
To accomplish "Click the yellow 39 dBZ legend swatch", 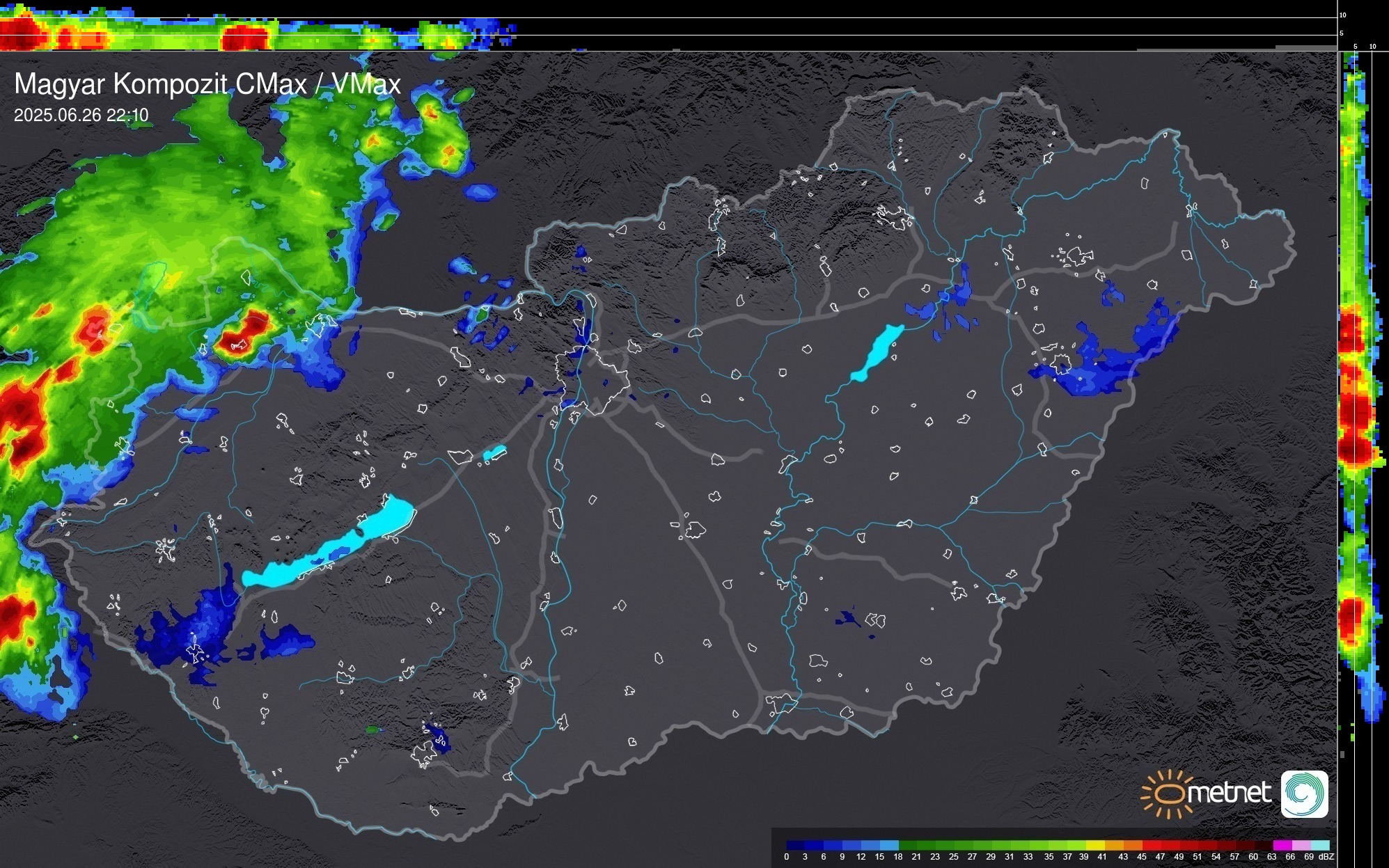I will tap(1095, 845).
